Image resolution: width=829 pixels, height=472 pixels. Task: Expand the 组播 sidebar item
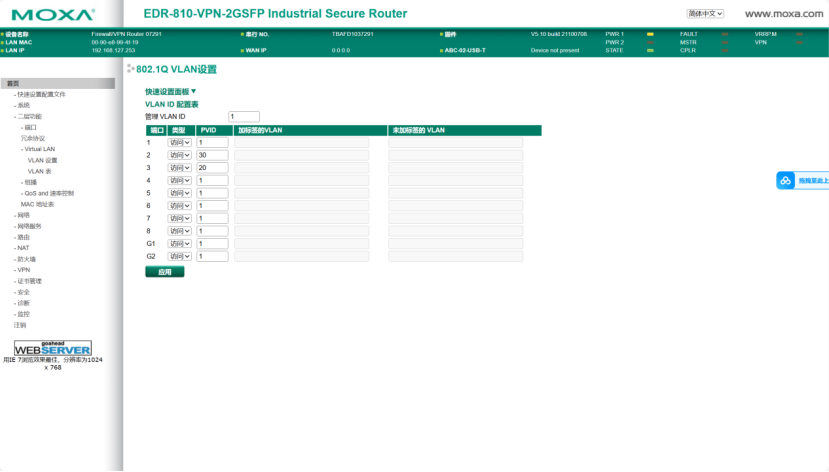coord(30,182)
